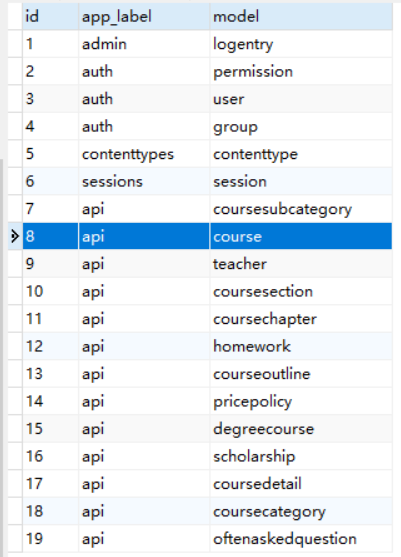Select the scholarship cell
The width and height of the screenshot is (401, 557).
point(301,456)
